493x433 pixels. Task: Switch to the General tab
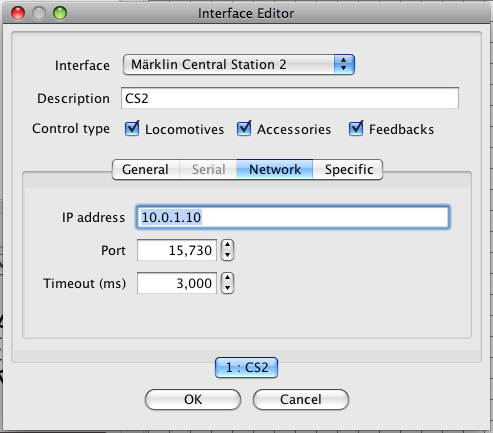[146, 169]
